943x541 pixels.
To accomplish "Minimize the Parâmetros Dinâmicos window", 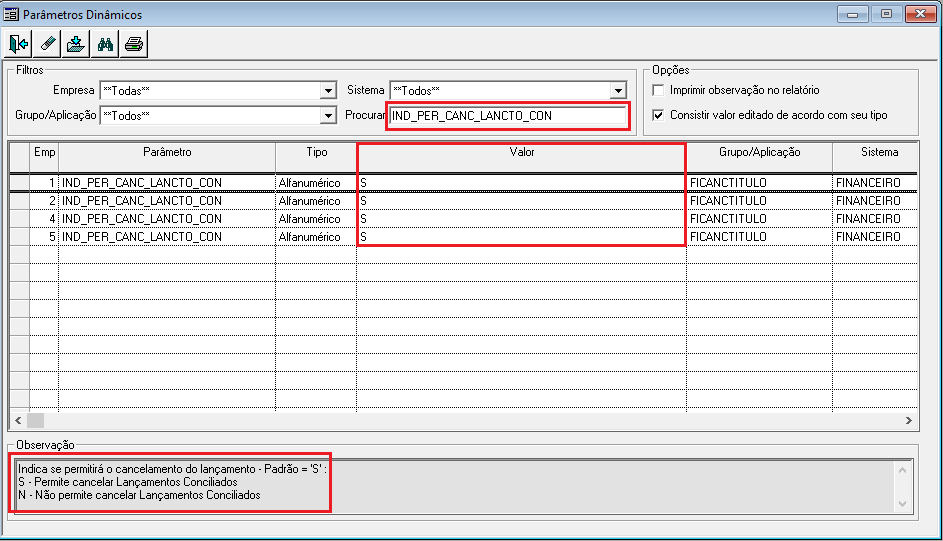I will click(853, 14).
